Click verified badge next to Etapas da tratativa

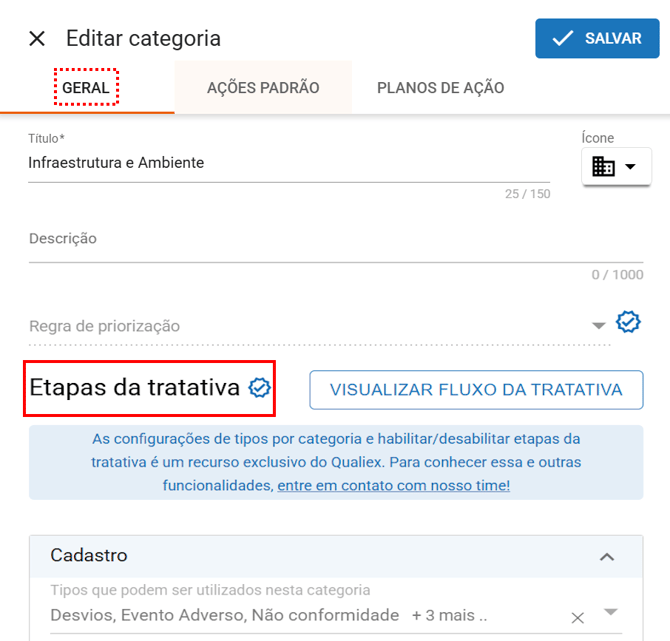260,388
